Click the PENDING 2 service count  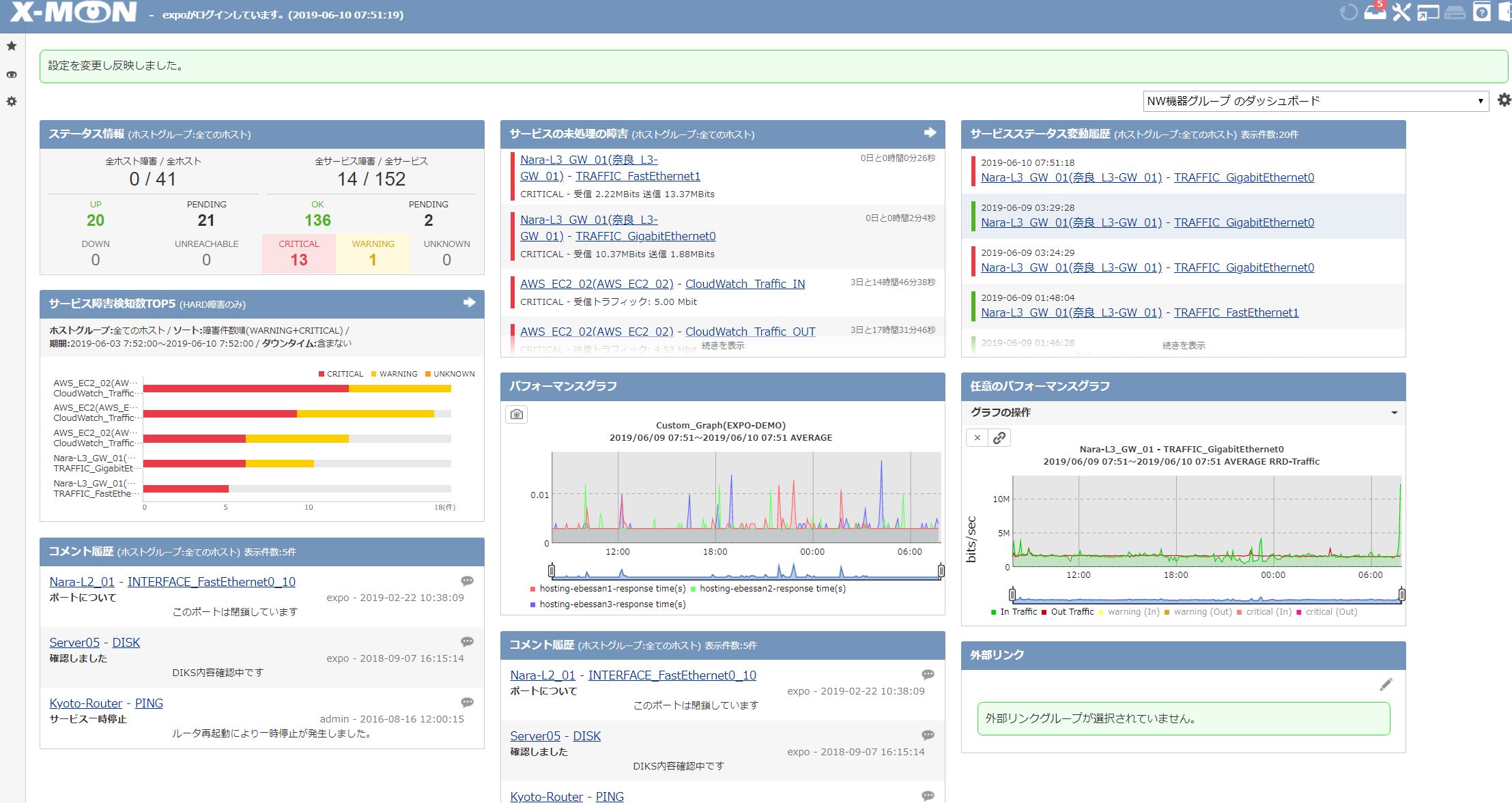click(428, 214)
